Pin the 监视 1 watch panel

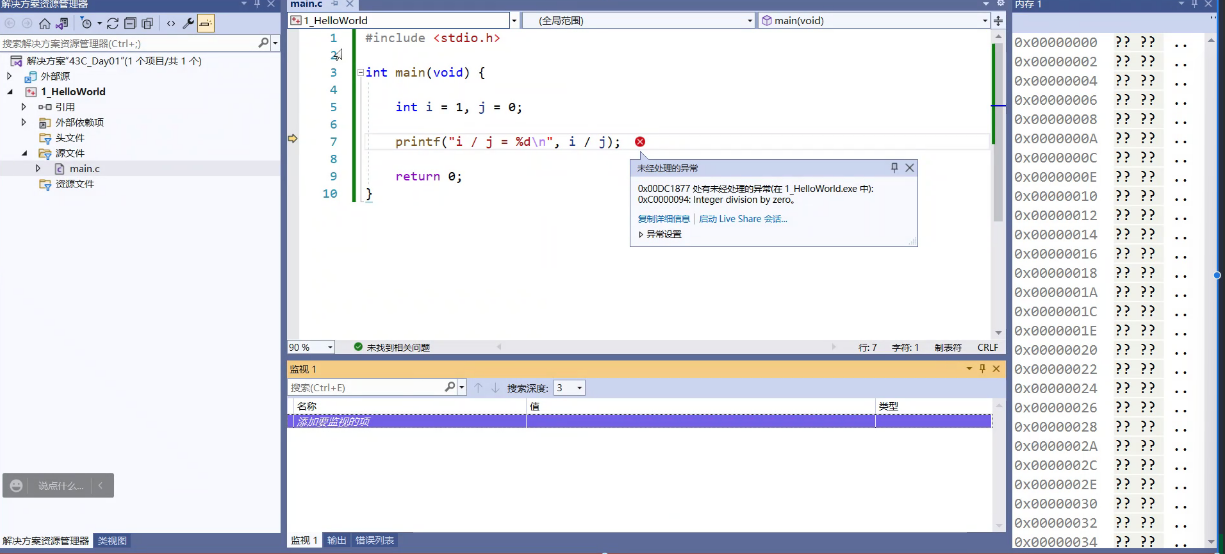pos(982,369)
